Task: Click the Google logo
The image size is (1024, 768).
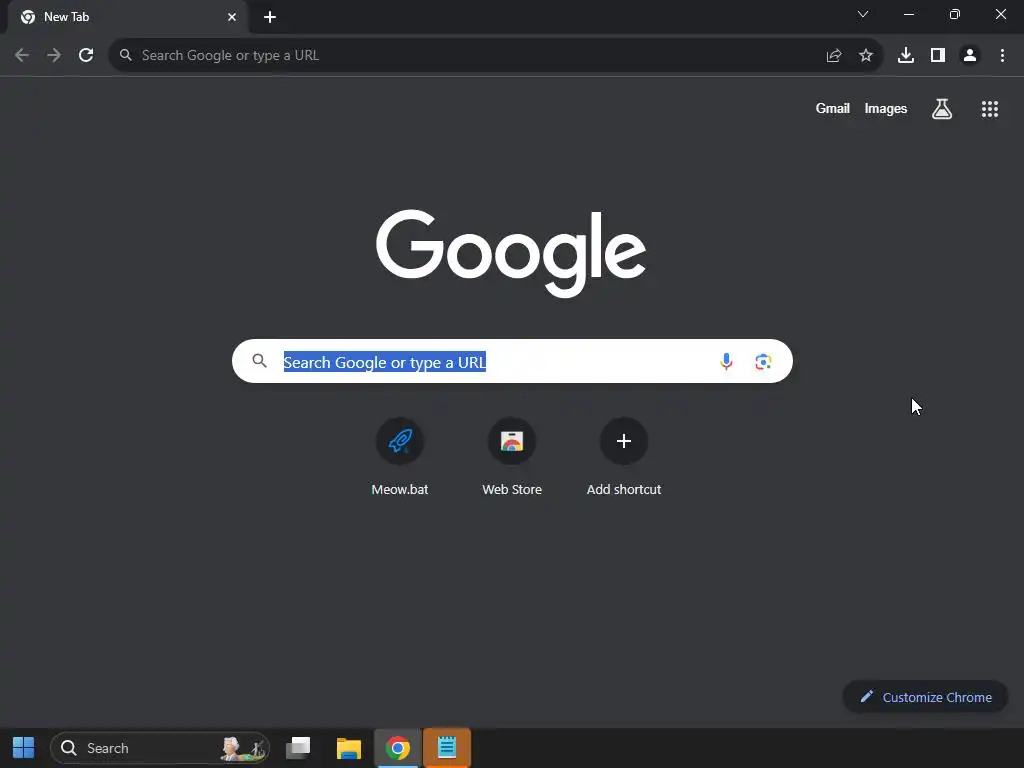Action: [511, 253]
